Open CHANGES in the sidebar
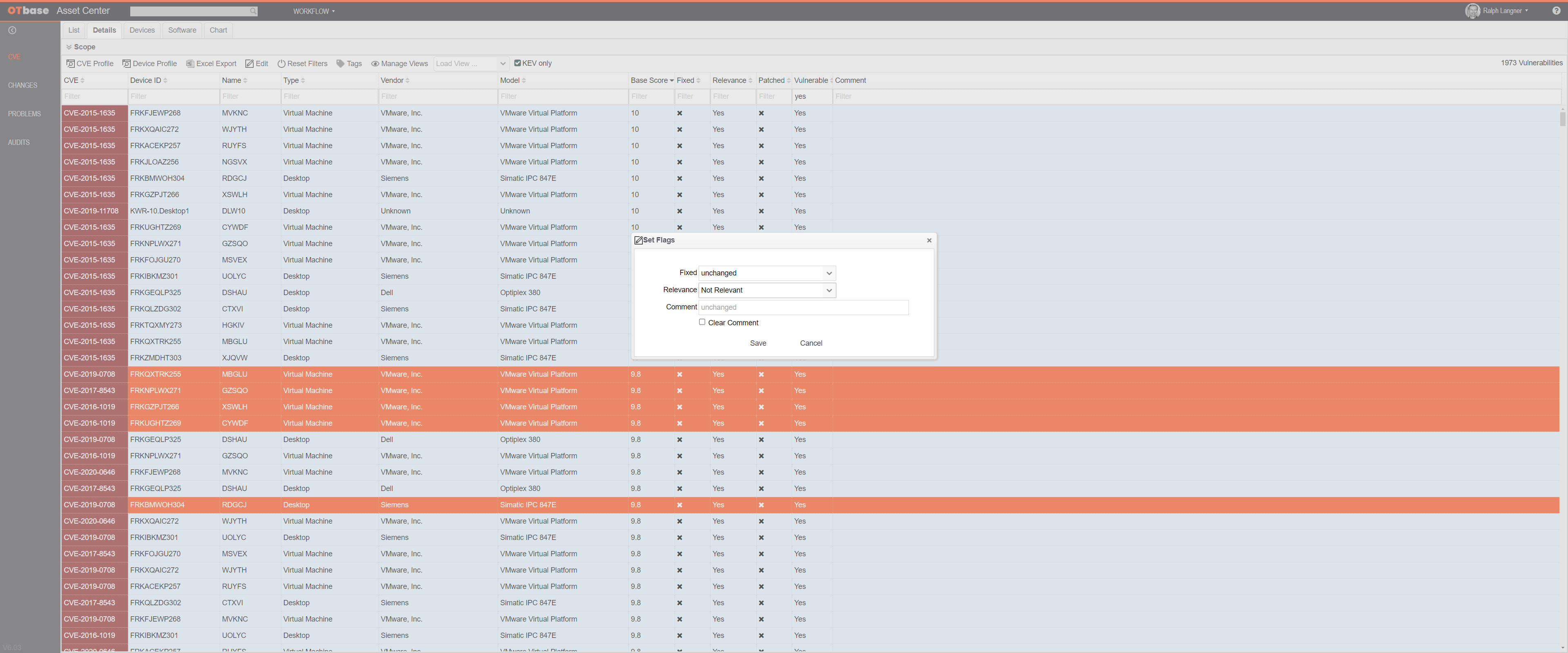The width and height of the screenshot is (1568, 653). (22, 85)
